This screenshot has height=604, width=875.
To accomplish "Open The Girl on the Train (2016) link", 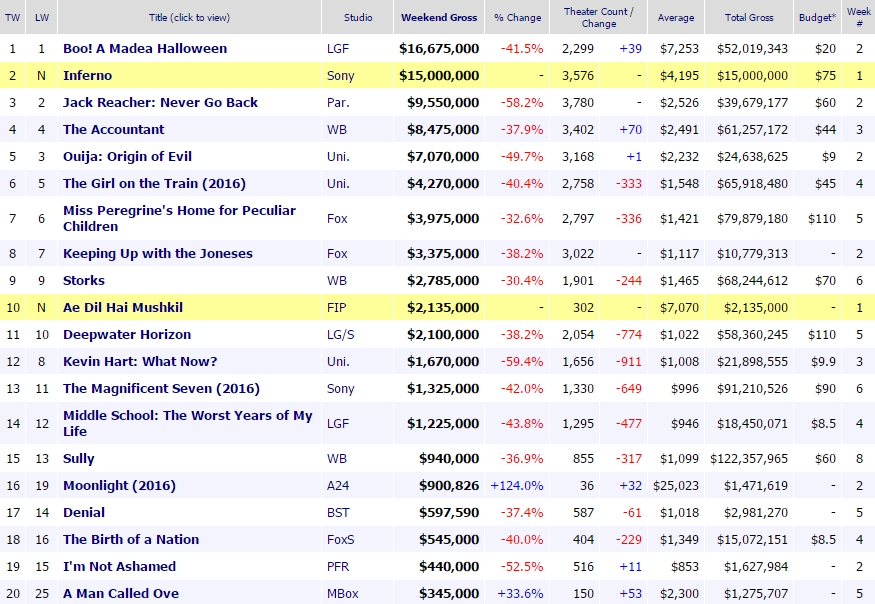I will coord(154,184).
